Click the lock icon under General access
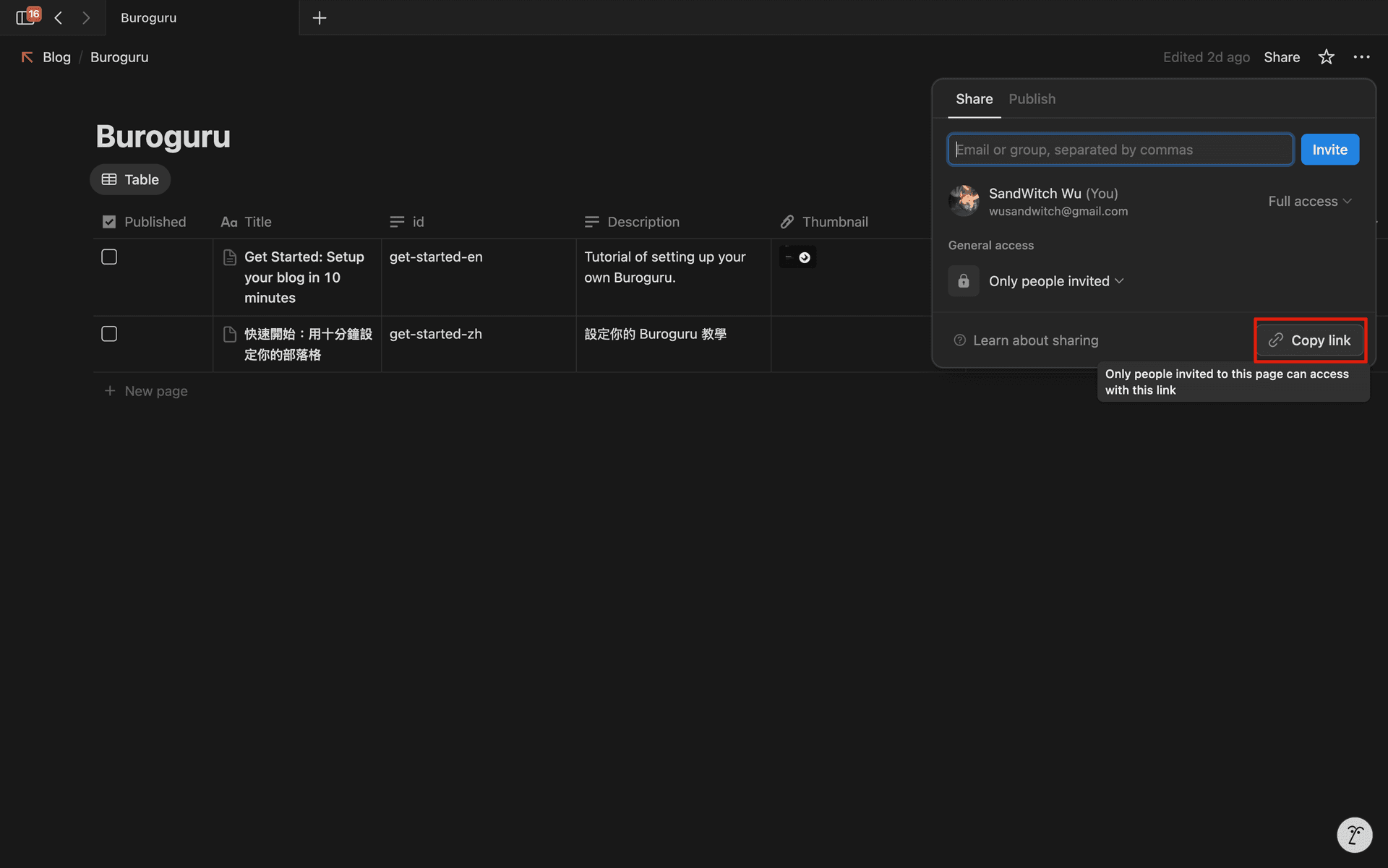The width and height of the screenshot is (1388, 868). (x=964, y=281)
